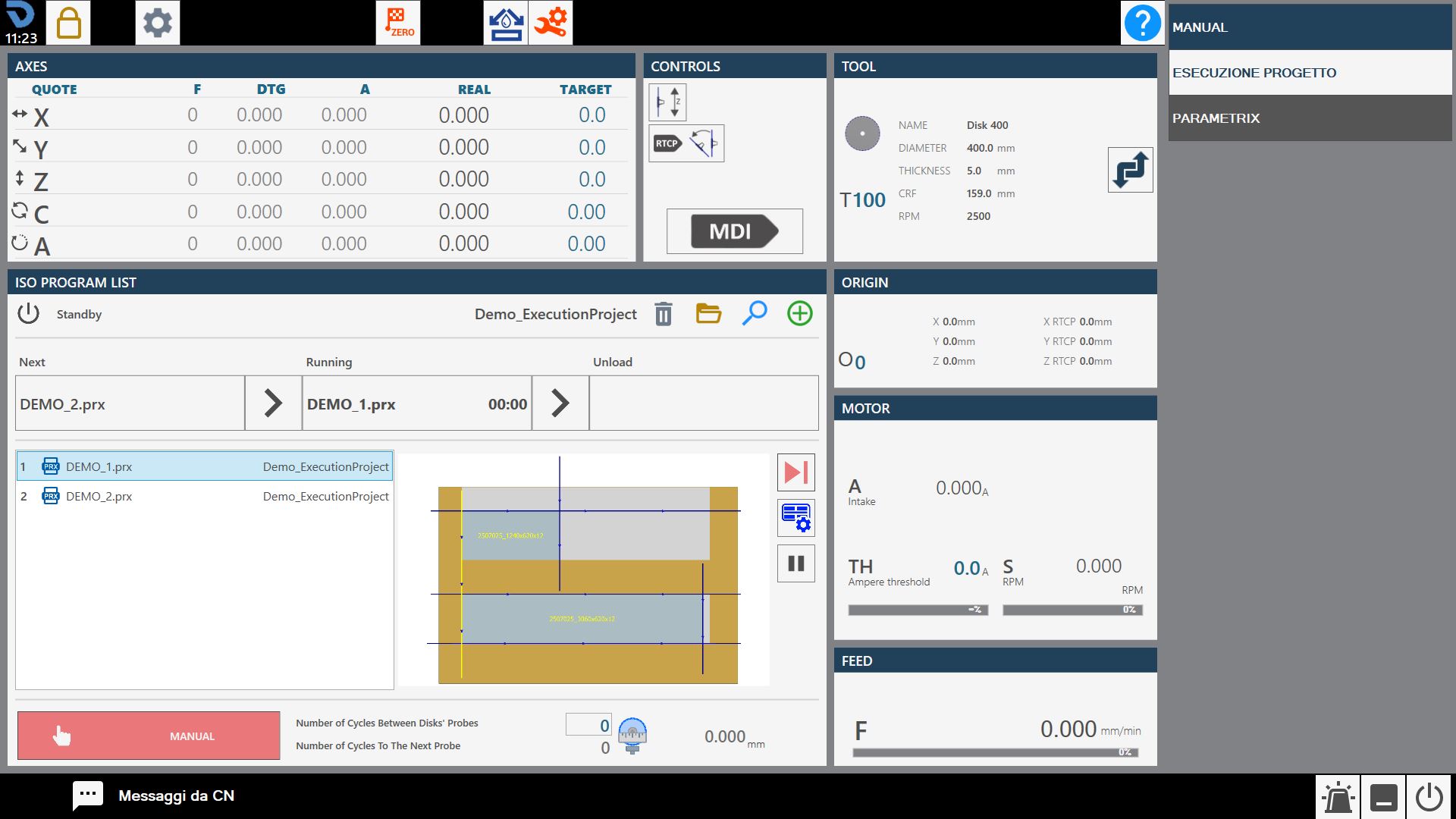Edit cycles between disks' probes field
Screen dimensions: 1456x819
[589, 724]
